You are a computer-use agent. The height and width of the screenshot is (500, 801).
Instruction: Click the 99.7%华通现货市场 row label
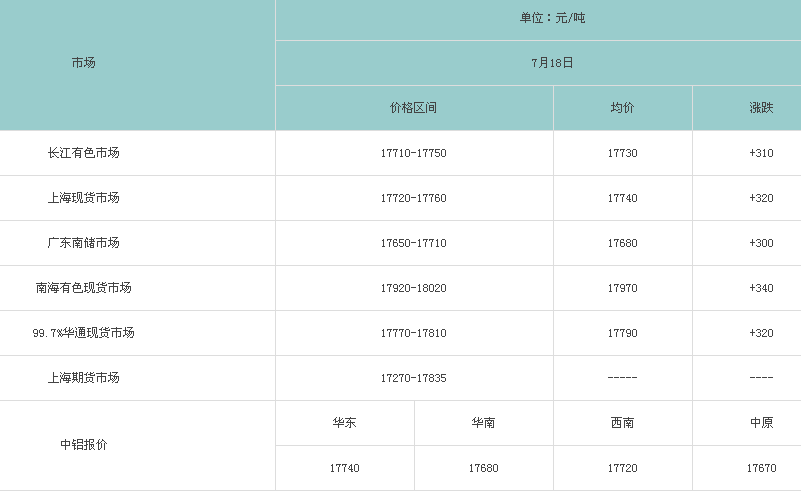[x=84, y=333]
